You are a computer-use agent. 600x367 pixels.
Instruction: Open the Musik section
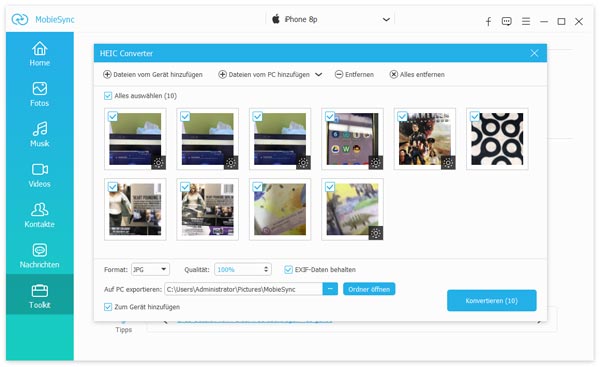(x=40, y=134)
